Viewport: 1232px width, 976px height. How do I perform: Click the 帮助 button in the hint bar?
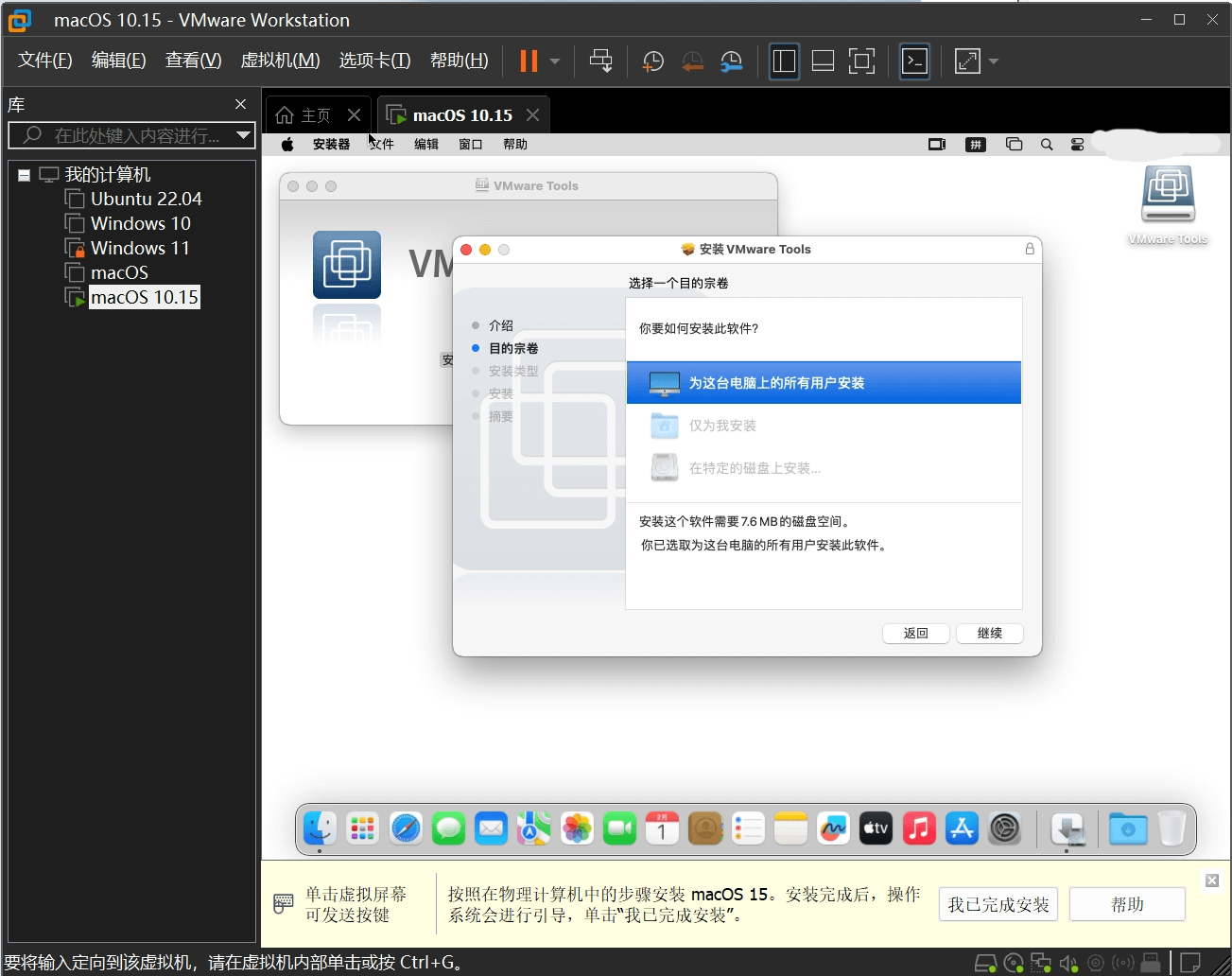click(1127, 905)
